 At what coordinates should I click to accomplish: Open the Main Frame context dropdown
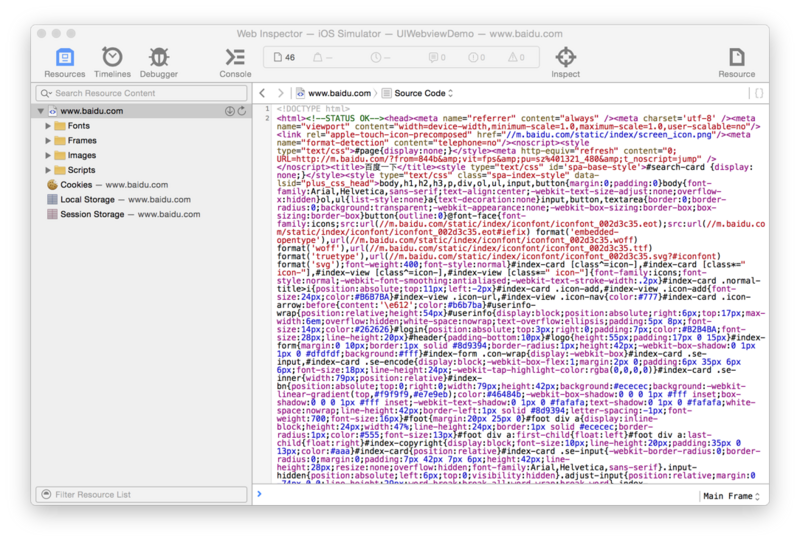pos(732,496)
